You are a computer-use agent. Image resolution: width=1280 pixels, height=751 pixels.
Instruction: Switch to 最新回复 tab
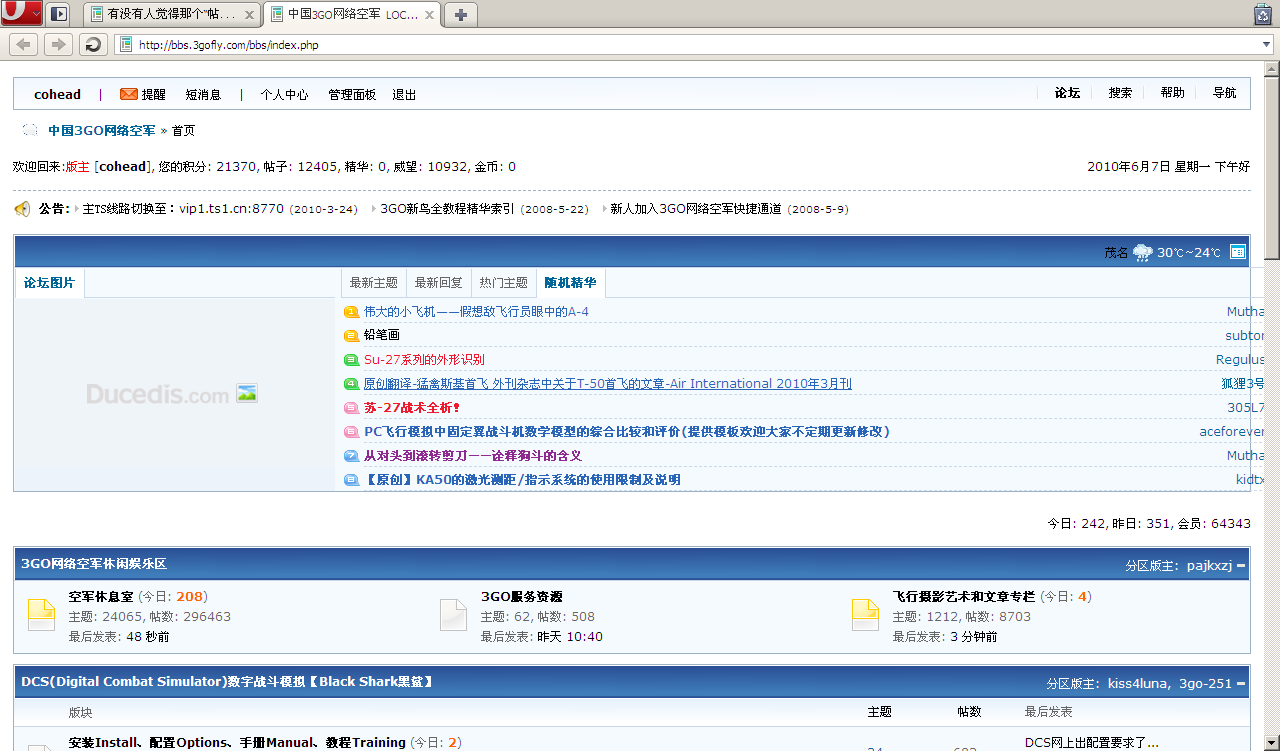439,283
